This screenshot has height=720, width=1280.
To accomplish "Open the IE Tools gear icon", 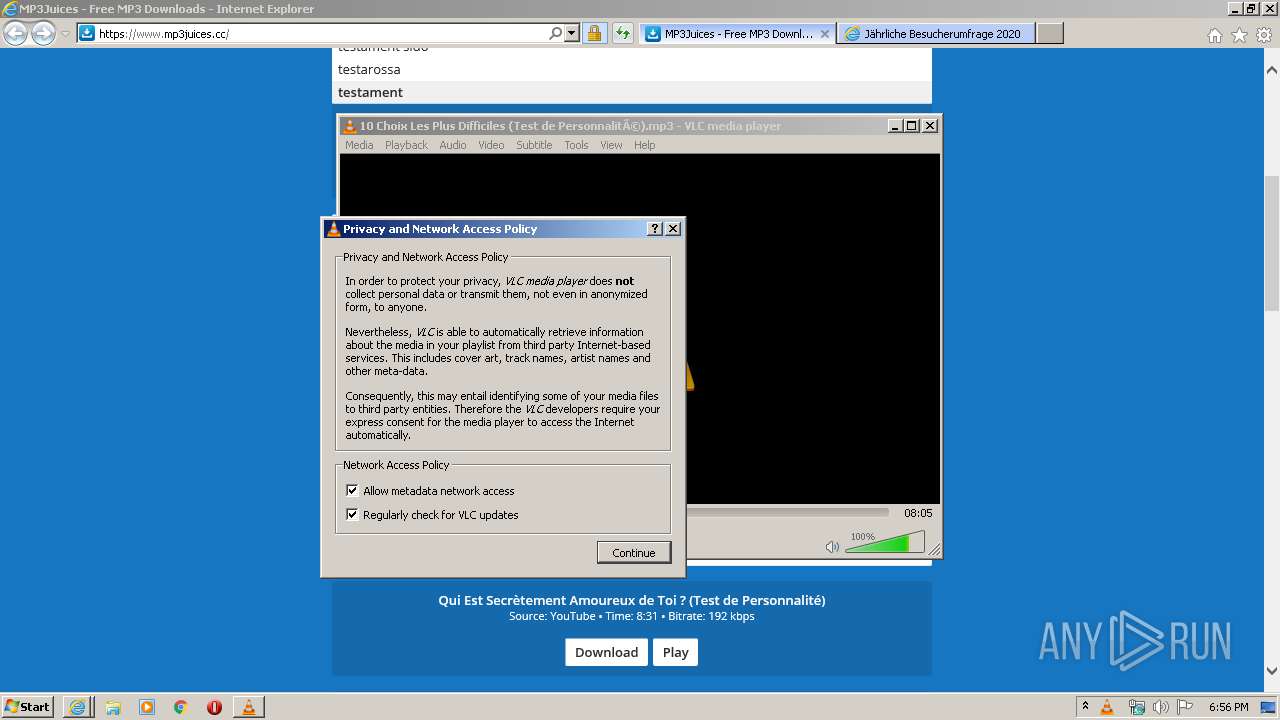I will 1264,35.
